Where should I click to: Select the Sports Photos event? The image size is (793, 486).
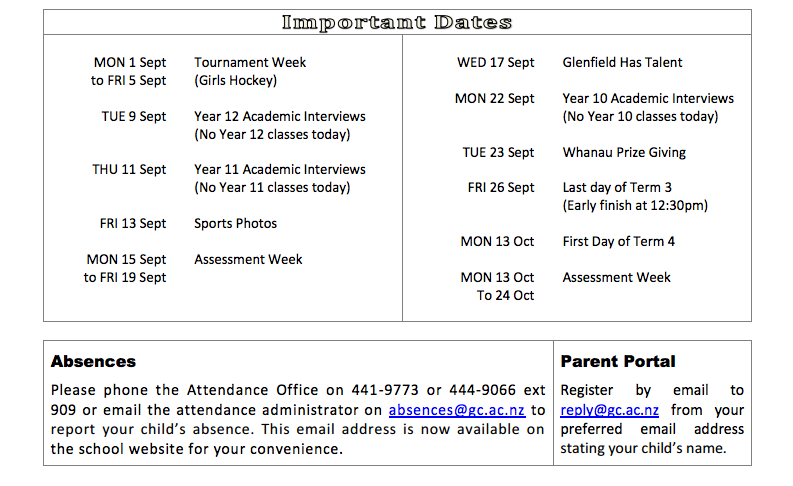point(235,224)
